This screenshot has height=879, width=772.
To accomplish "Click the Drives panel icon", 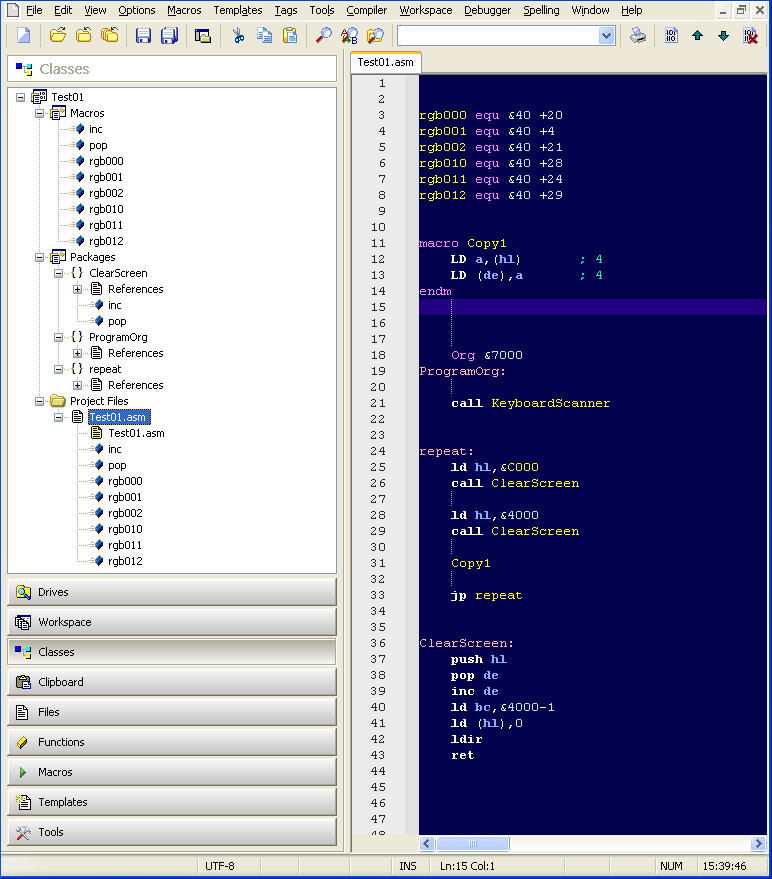I will point(23,592).
